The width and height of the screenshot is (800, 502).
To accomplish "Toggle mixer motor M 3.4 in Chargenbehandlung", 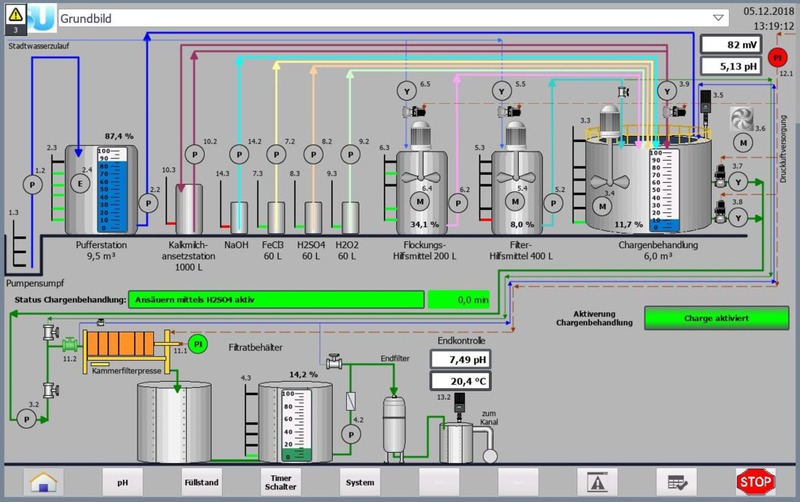I will point(601,206).
